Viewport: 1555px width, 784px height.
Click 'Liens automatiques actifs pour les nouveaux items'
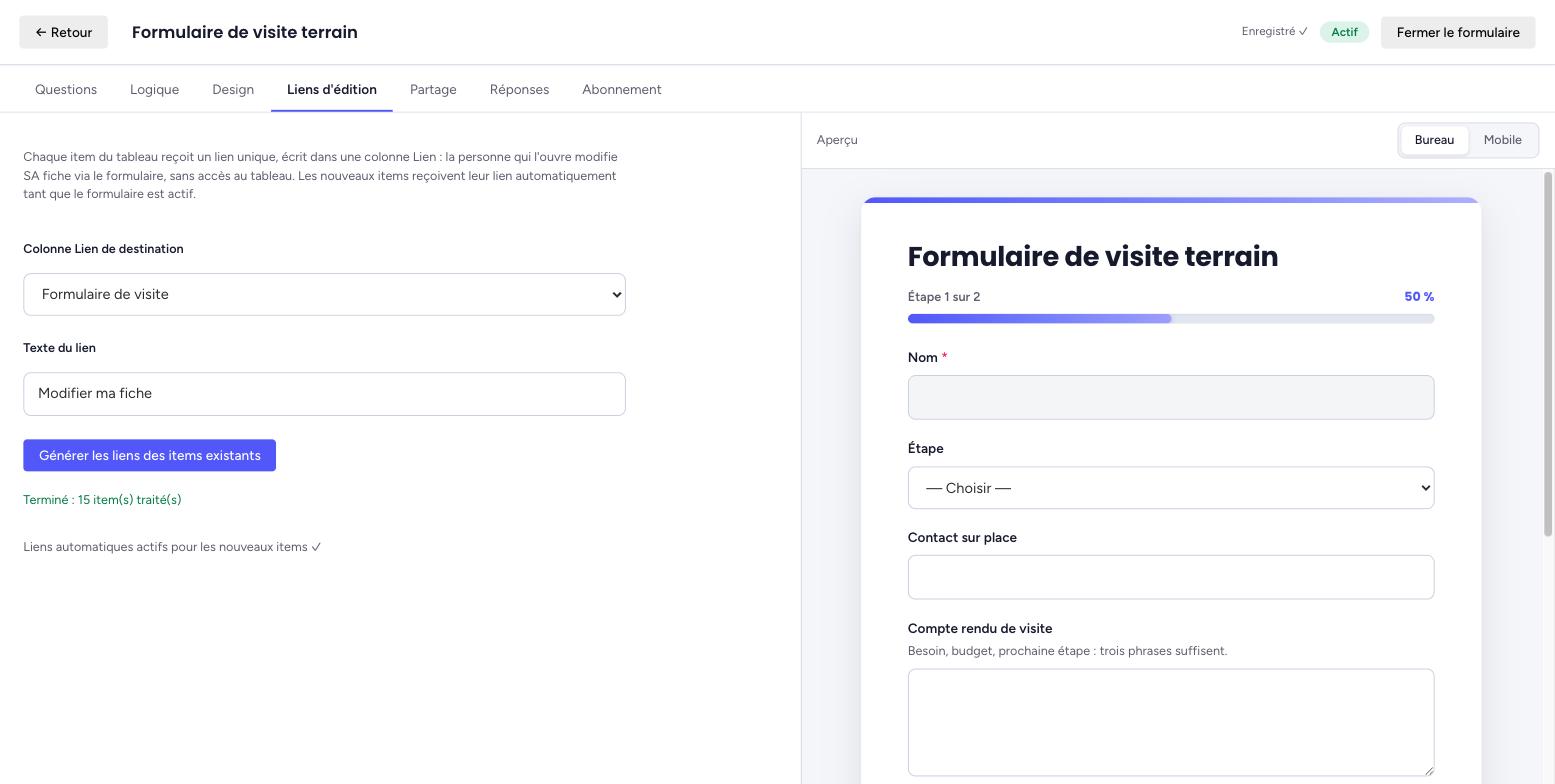click(x=172, y=547)
